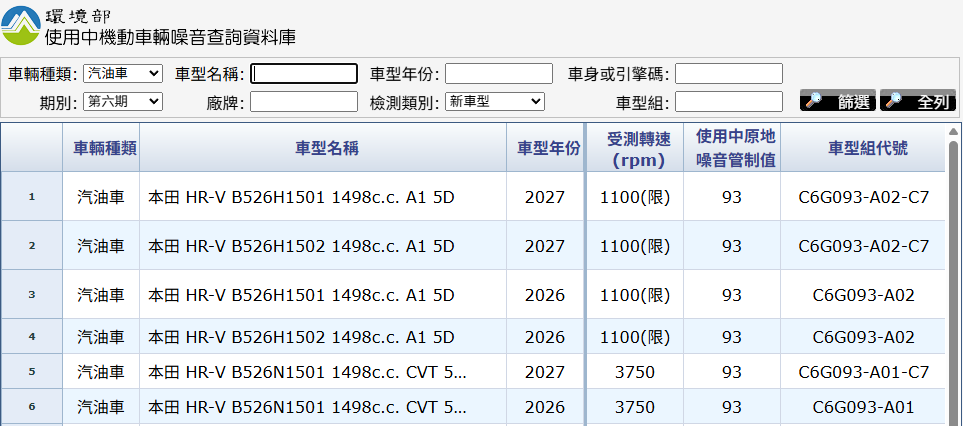The width and height of the screenshot is (963, 426).
Task: Click row 5 group code C6G093-A01-C7
Action: tap(864, 372)
